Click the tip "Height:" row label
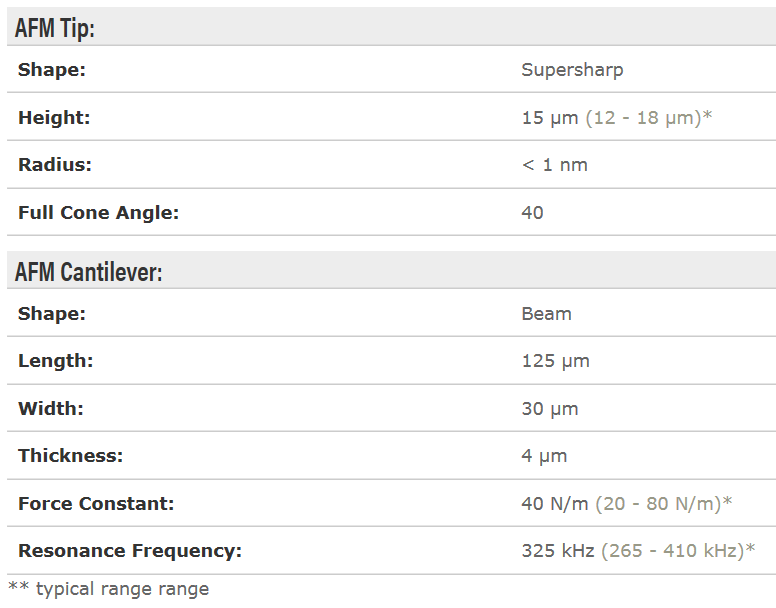Viewport: 776px width, 608px height. click(54, 117)
